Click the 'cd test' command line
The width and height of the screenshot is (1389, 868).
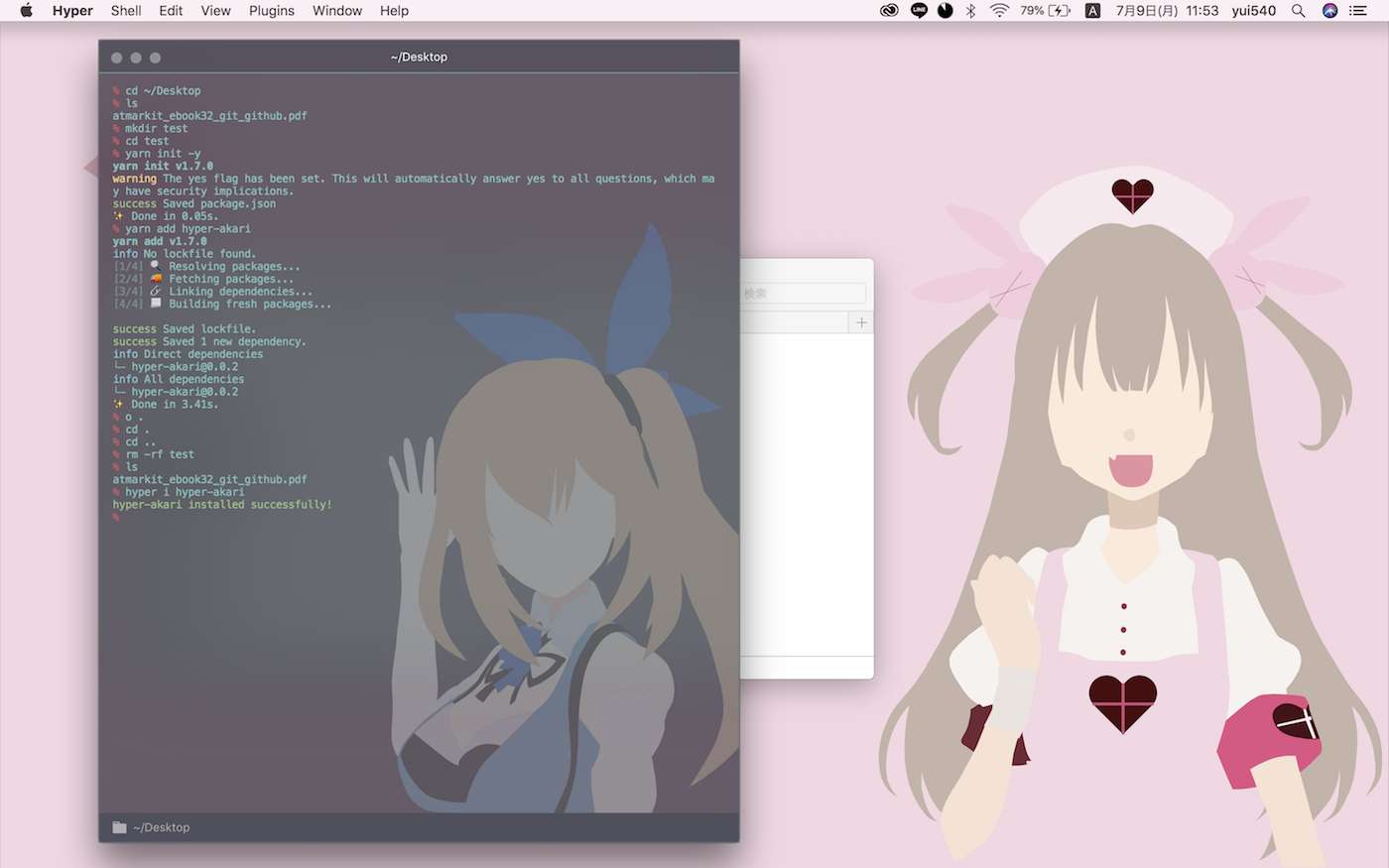pyautogui.click(x=141, y=142)
